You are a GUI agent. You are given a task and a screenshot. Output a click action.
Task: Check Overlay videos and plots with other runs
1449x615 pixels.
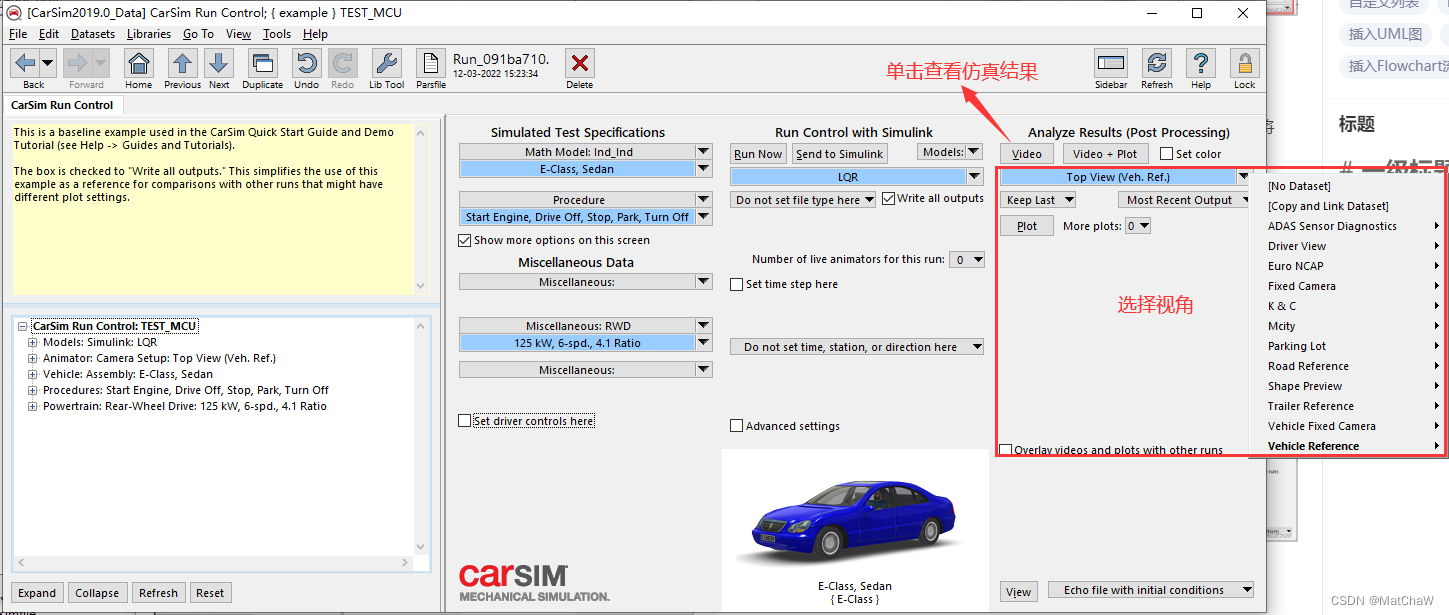click(x=1006, y=448)
